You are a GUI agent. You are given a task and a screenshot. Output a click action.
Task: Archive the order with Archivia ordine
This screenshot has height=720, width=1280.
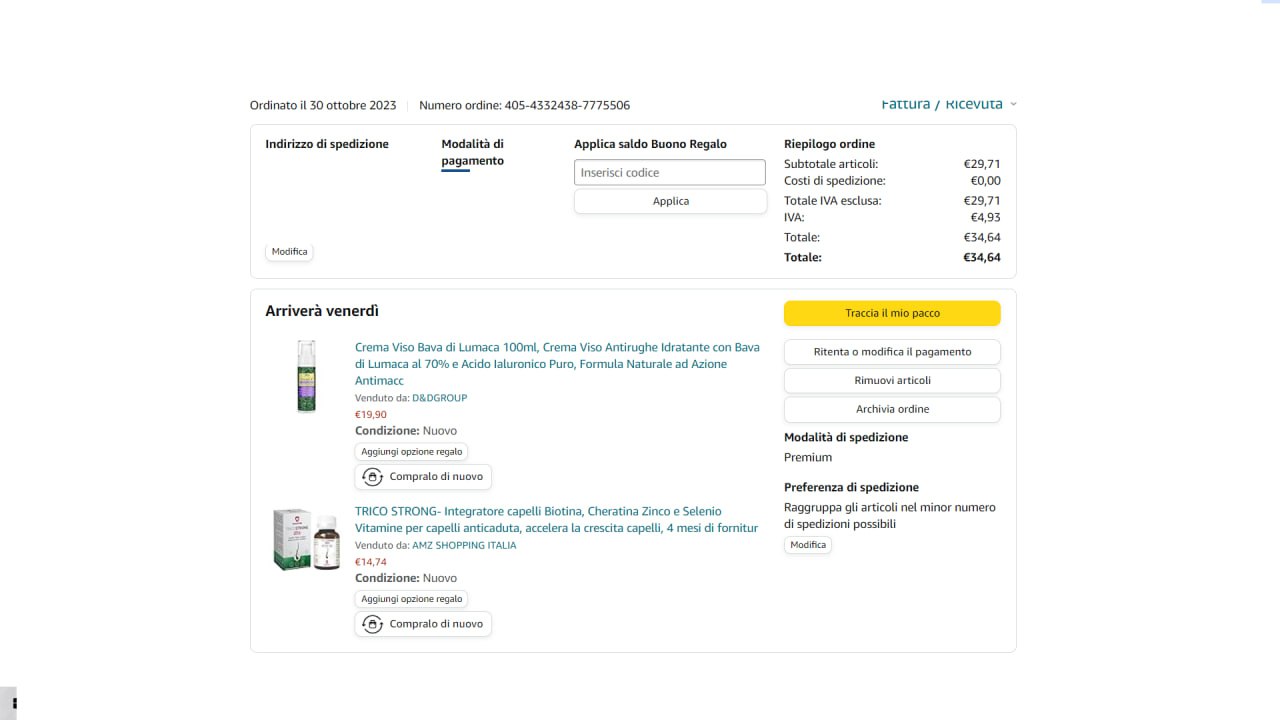(x=892, y=409)
